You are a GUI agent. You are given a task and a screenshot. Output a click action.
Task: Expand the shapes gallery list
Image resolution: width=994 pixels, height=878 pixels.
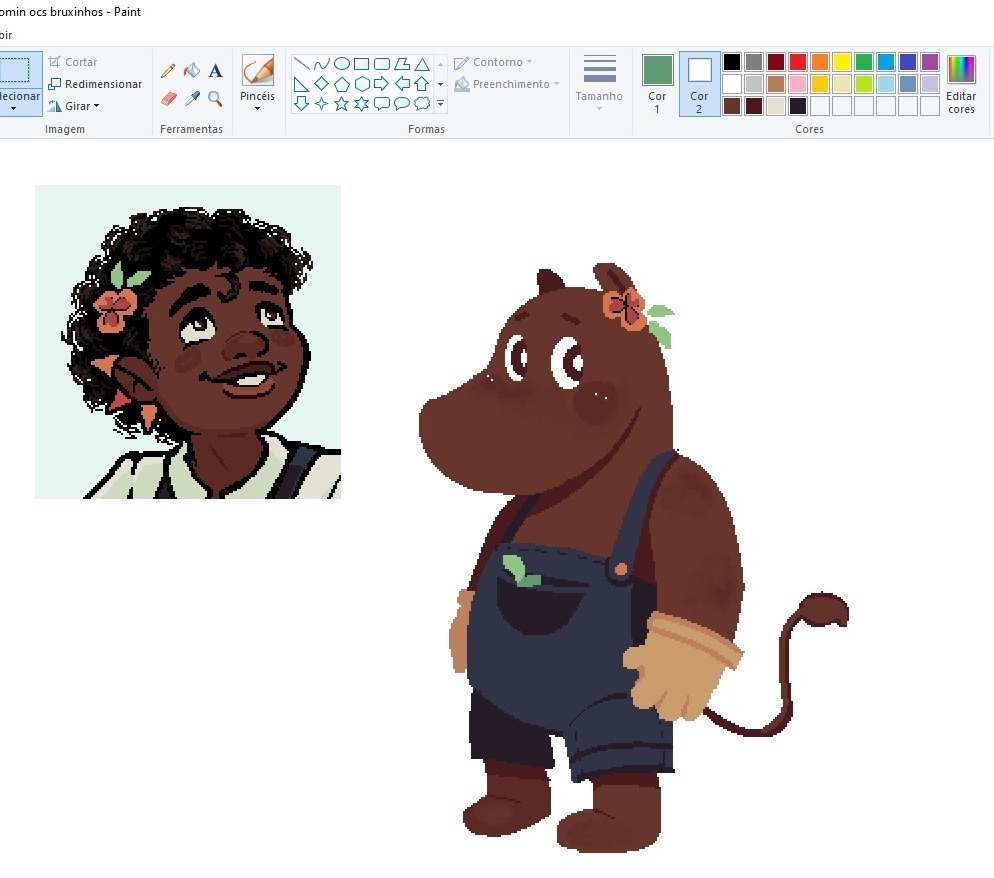pyautogui.click(x=440, y=104)
